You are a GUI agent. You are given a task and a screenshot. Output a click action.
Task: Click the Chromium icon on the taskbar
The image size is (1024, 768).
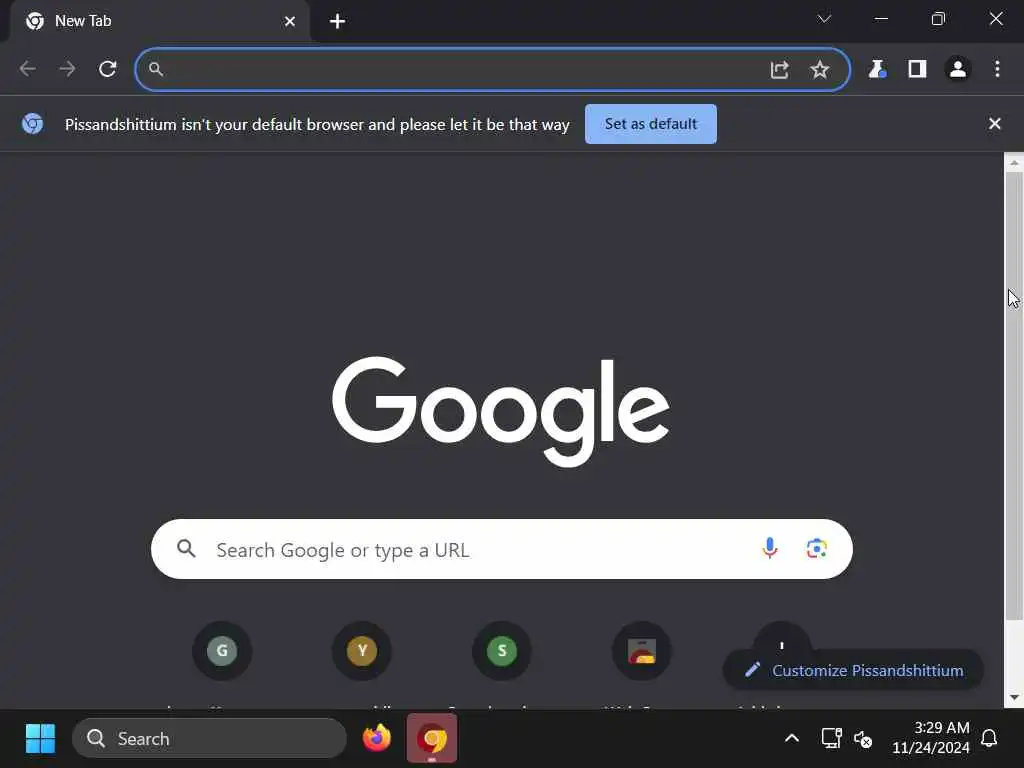click(x=432, y=739)
